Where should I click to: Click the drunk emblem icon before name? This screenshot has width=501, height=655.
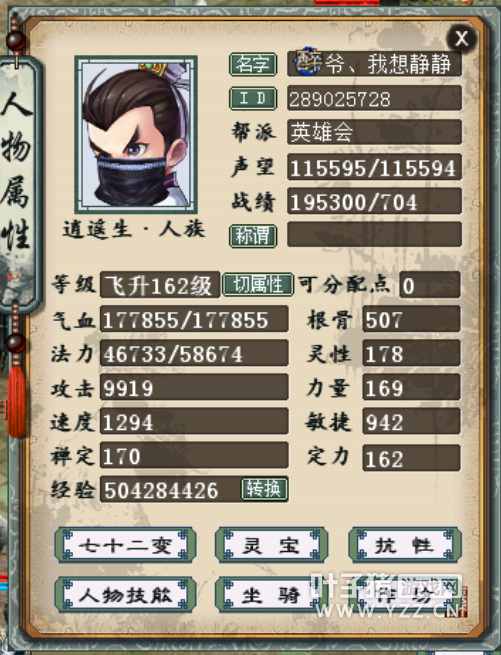(308, 62)
